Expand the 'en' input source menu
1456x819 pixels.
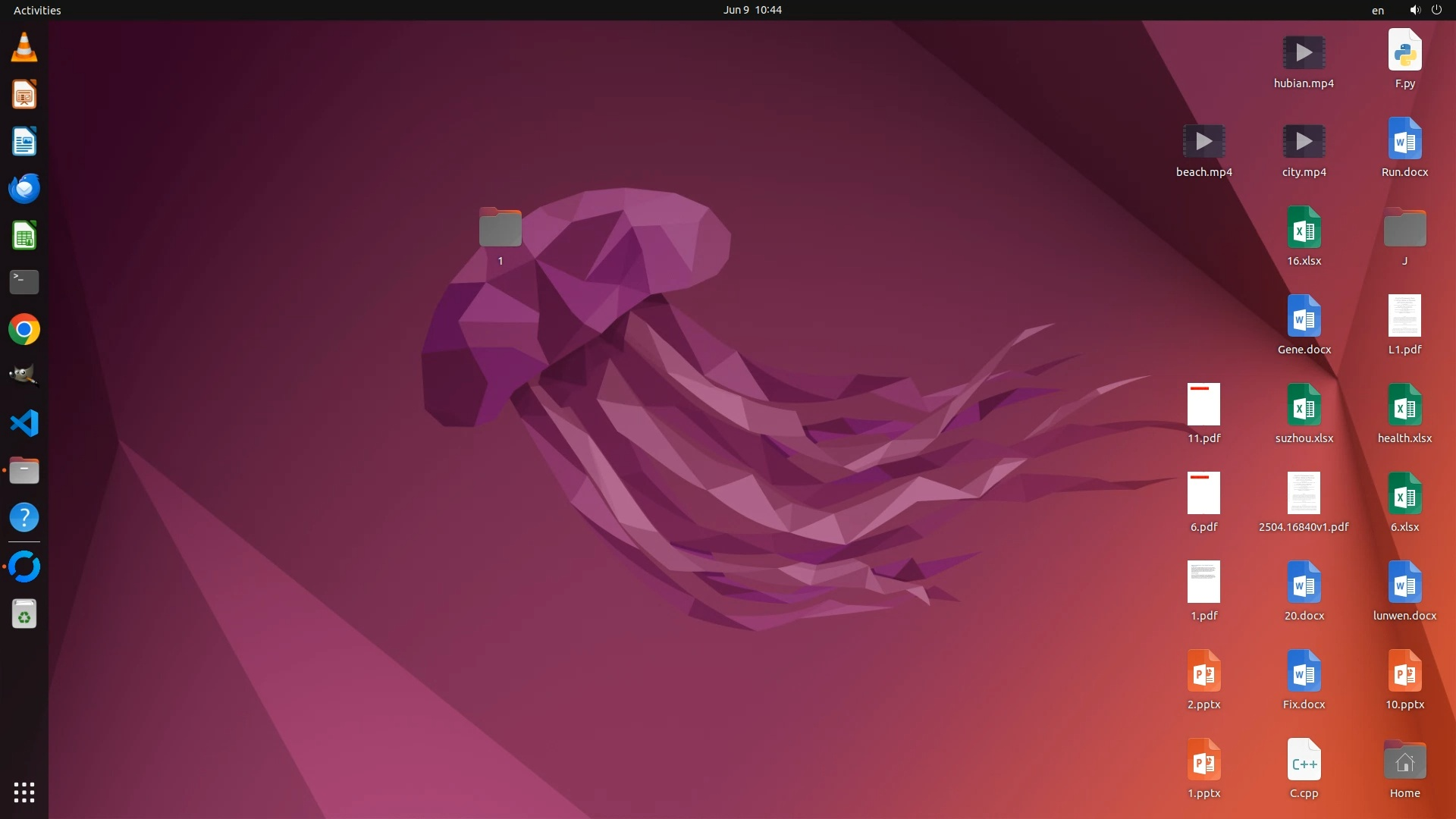[1378, 11]
